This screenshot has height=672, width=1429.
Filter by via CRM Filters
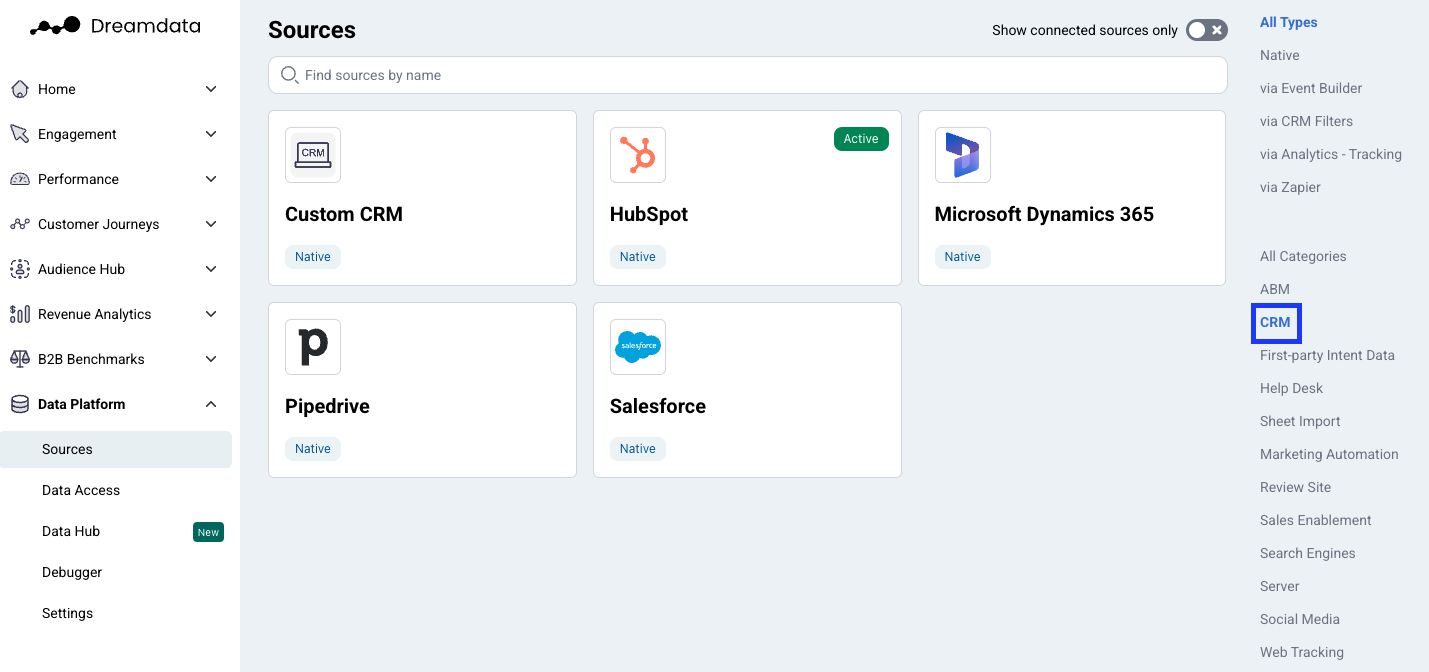tap(1306, 121)
